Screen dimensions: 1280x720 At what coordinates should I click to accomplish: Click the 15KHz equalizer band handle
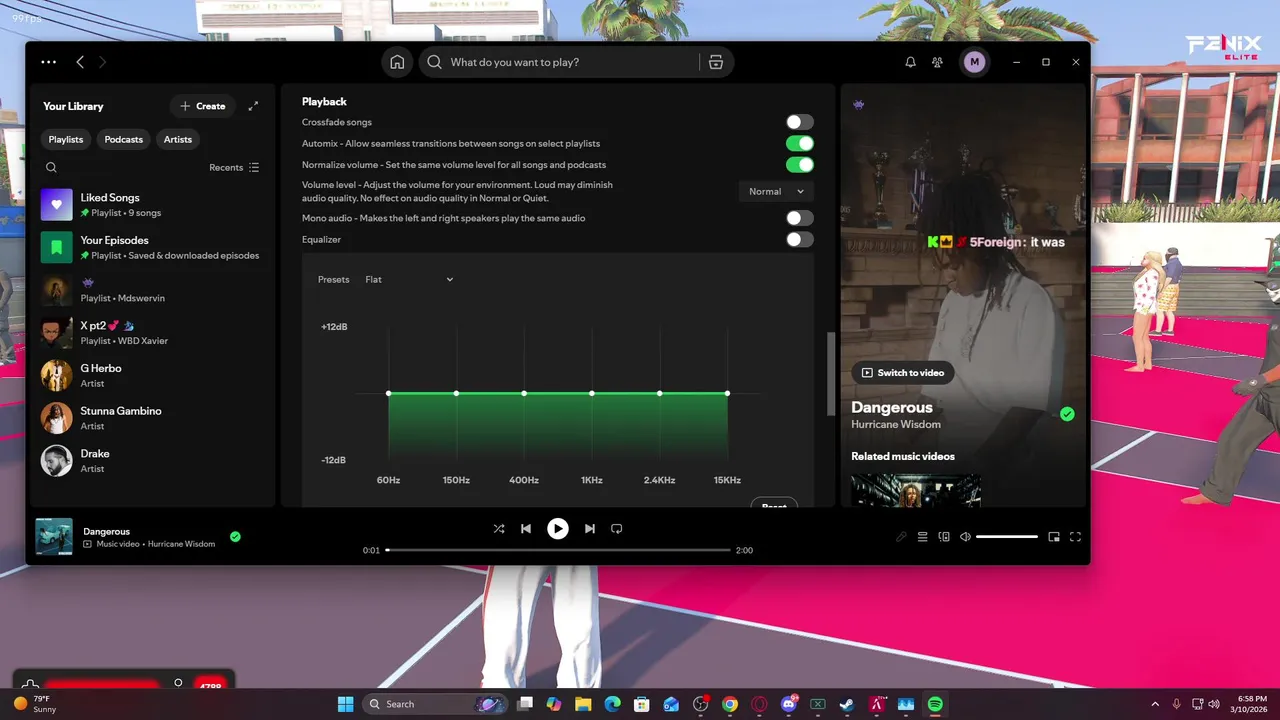(x=727, y=393)
